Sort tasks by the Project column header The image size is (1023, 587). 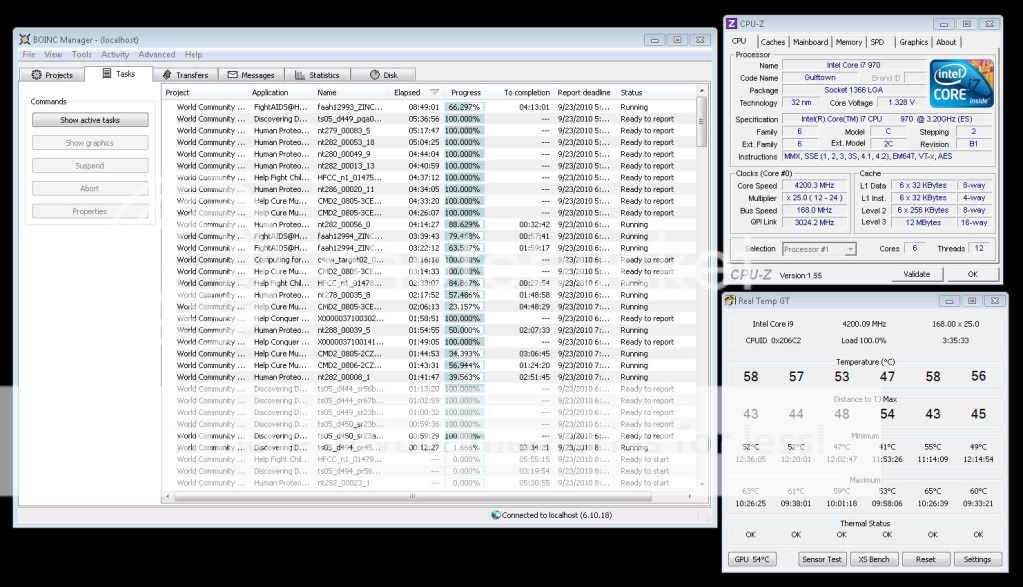coord(177,93)
